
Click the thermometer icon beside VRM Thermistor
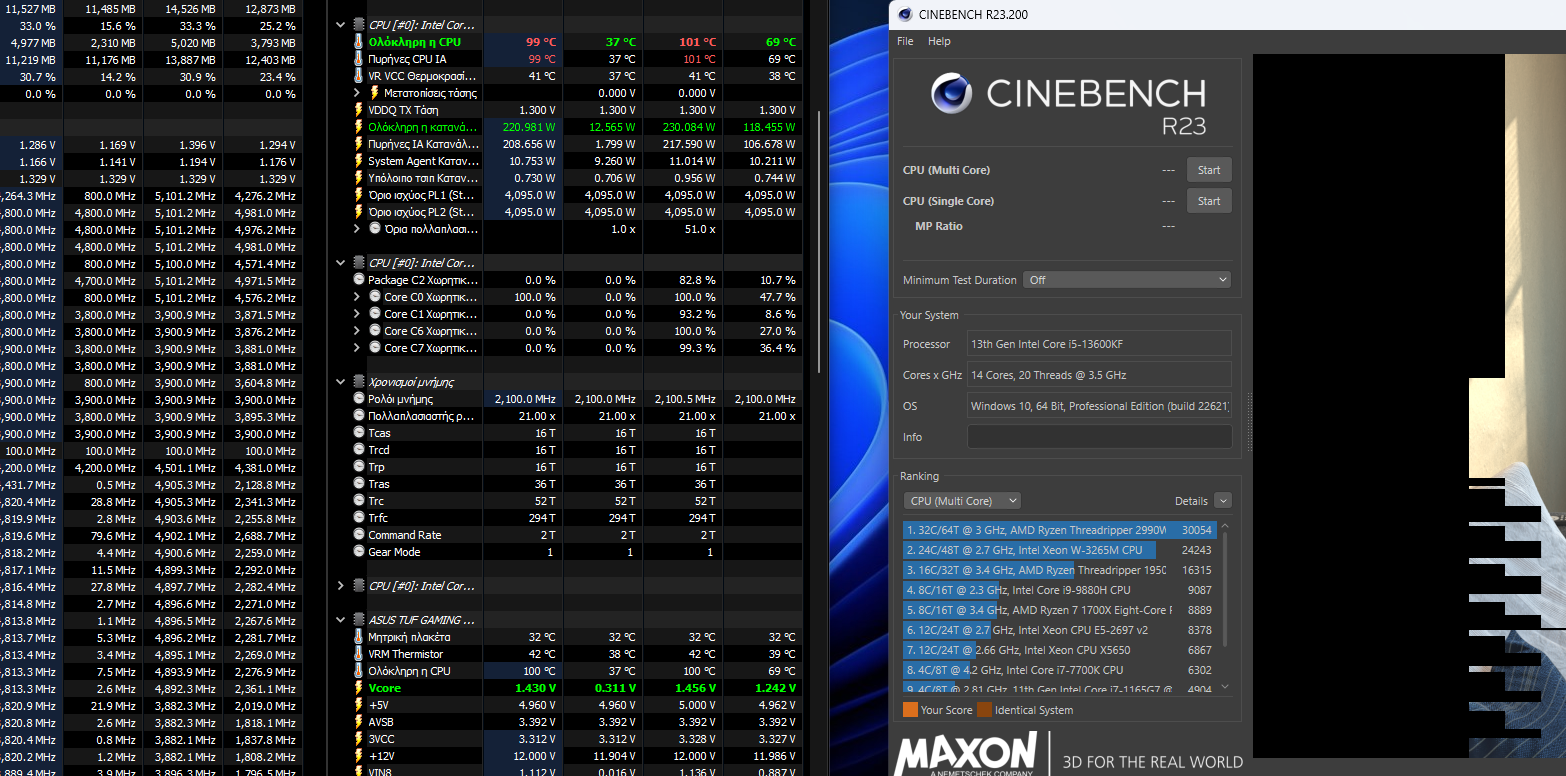(359, 654)
